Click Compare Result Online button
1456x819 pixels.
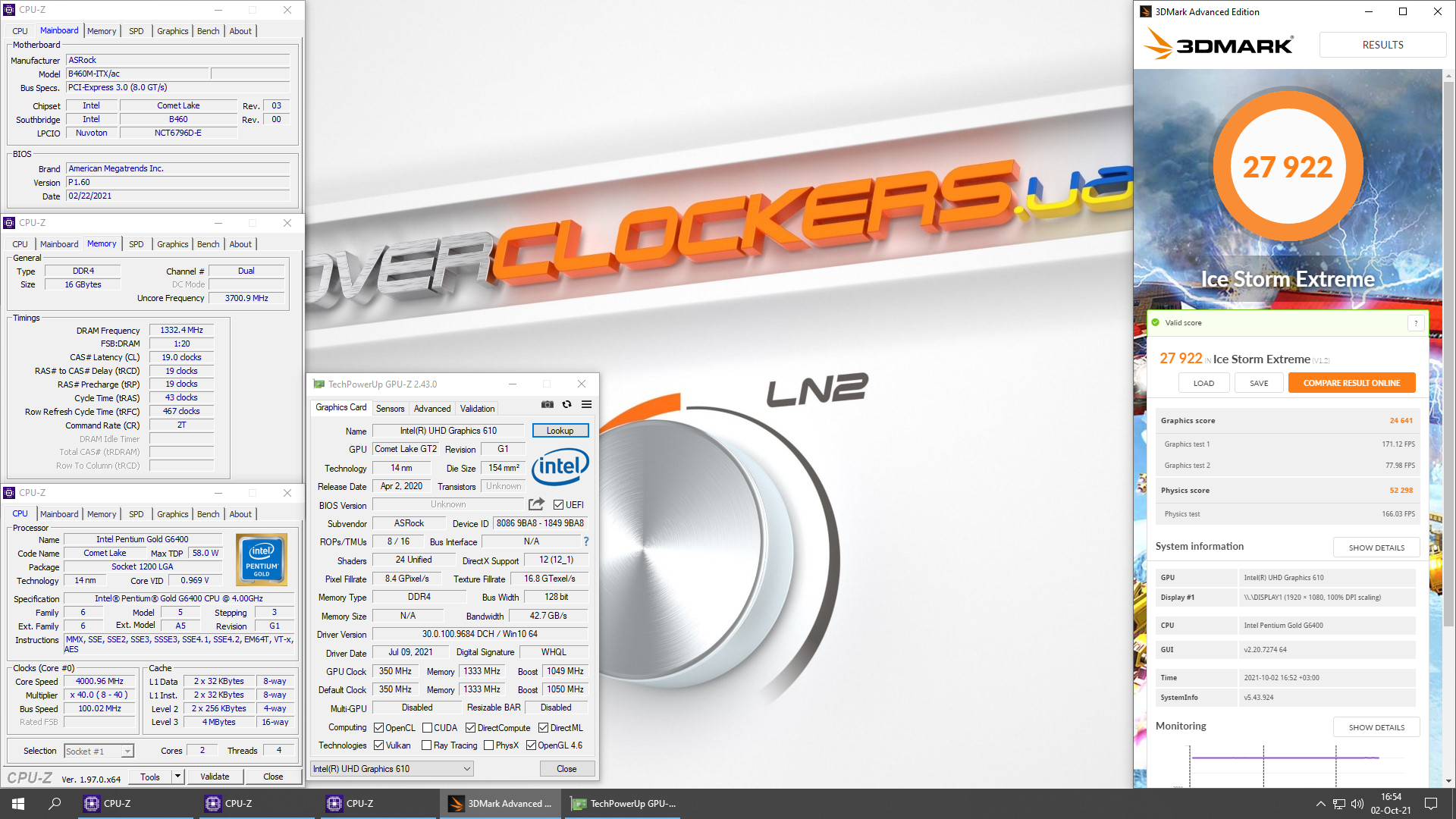click(1351, 383)
